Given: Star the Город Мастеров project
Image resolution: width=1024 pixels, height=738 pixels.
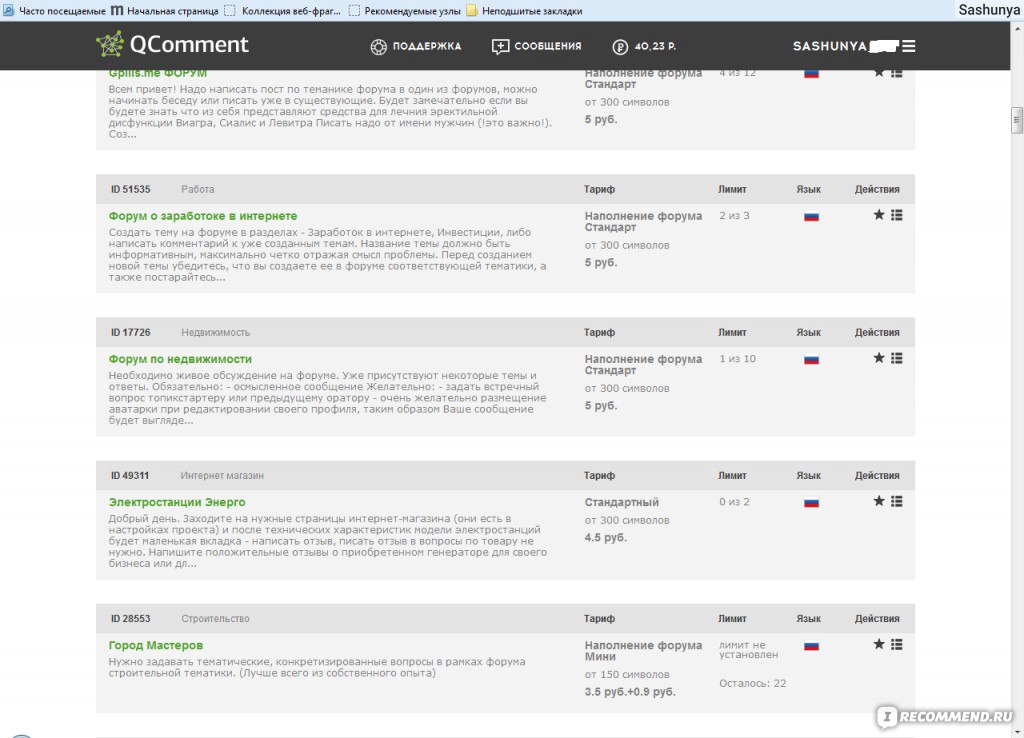Looking at the screenshot, I should point(879,644).
